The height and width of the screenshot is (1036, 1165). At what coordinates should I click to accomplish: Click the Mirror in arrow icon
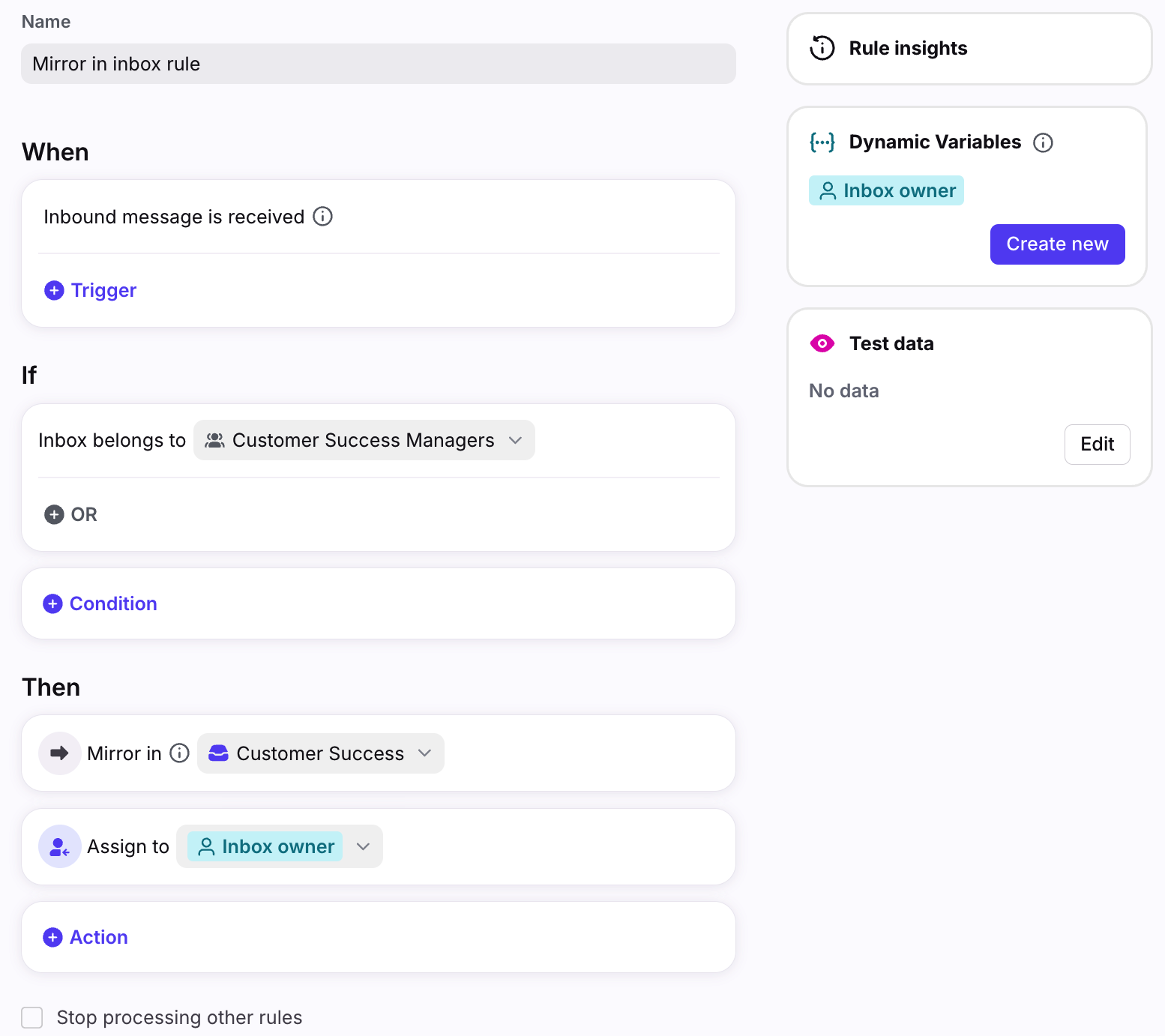point(59,753)
